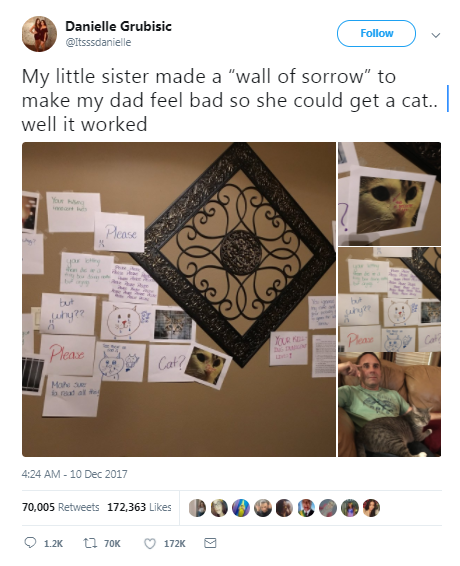The height and width of the screenshot is (566, 460).
Task: Click the envelope direct message icon
Action: [x=210, y=543]
